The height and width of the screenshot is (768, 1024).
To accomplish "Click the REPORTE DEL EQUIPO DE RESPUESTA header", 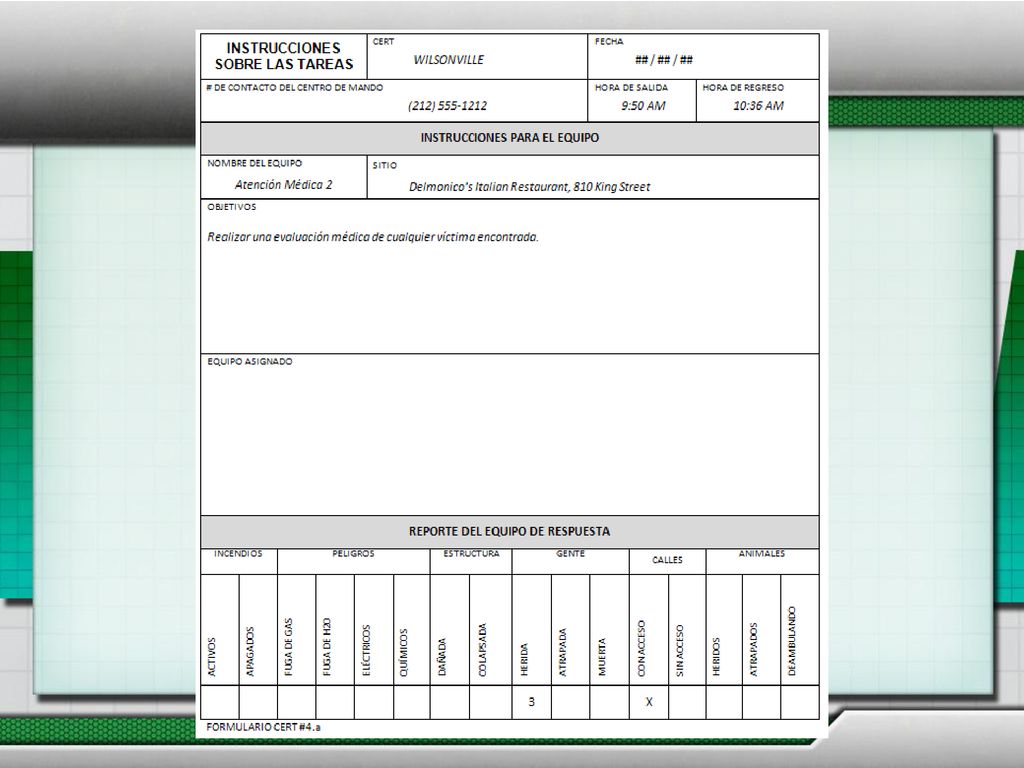I will click(509, 532).
